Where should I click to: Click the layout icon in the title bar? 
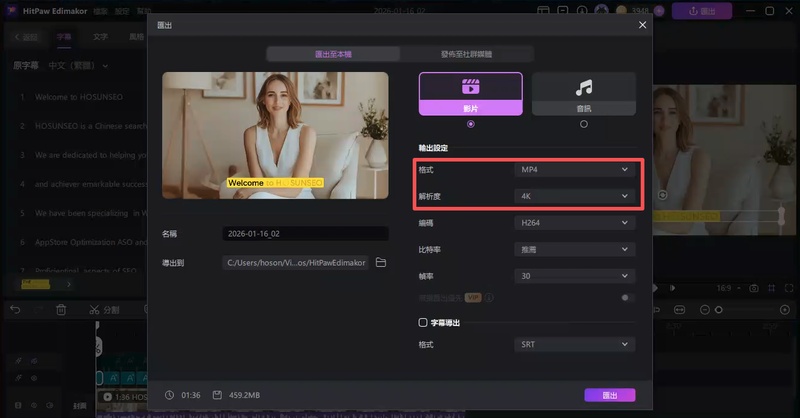pos(543,10)
